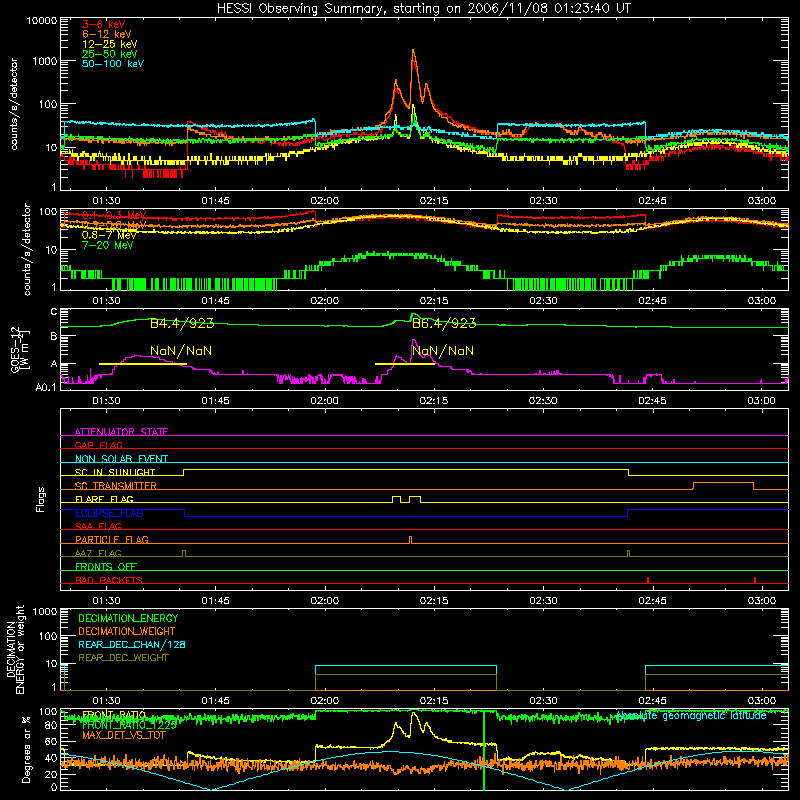Select the GAP_FLAG label

98,445
